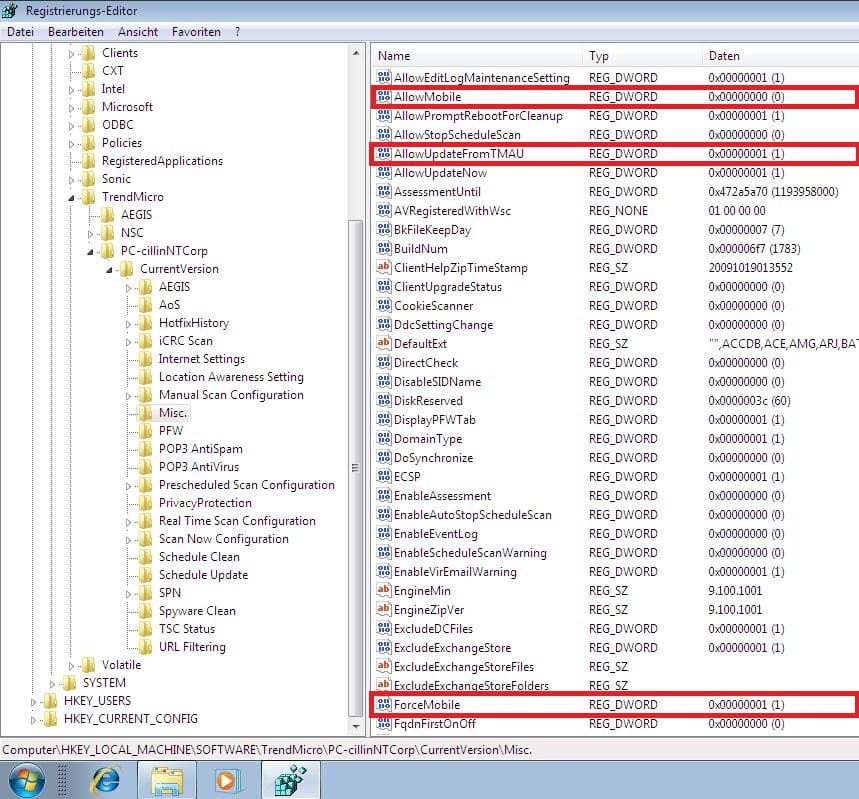
Task: Click the DWORD icon of AllowUpdateNow
Action: coord(384,173)
